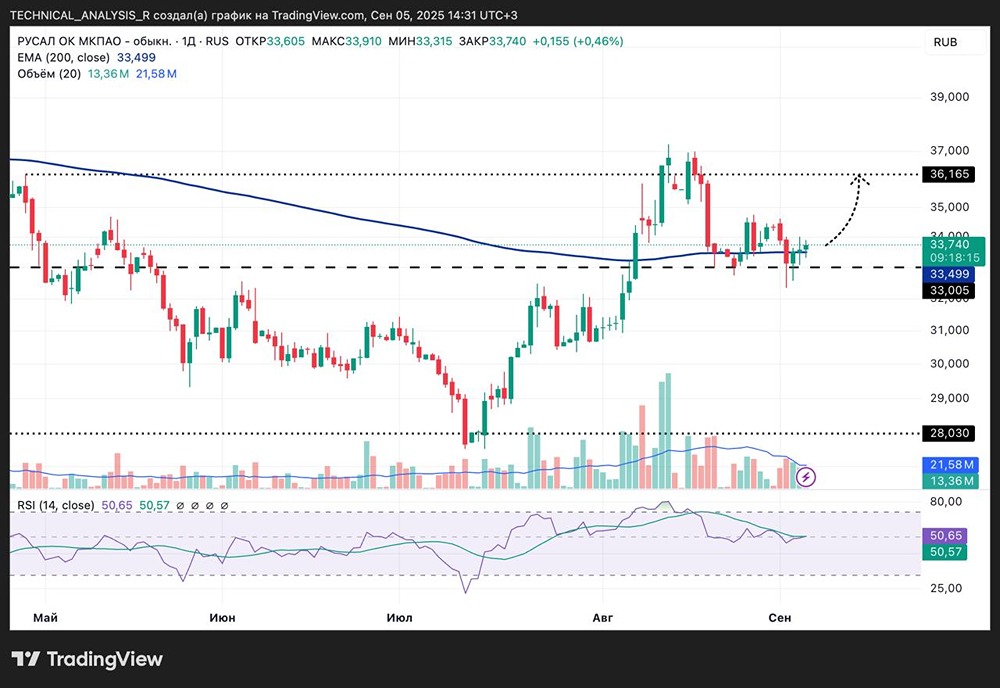Click RSI legend value 50,65
Viewport: 1000px width, 688px height.
[117, 506]
